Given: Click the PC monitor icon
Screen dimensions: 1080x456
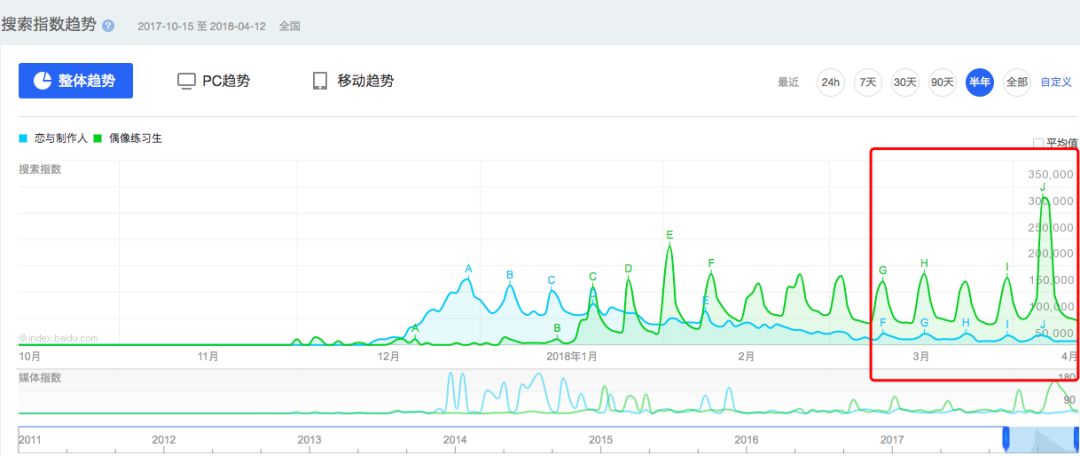Looking at the screenshot, I should click(186, 81).
